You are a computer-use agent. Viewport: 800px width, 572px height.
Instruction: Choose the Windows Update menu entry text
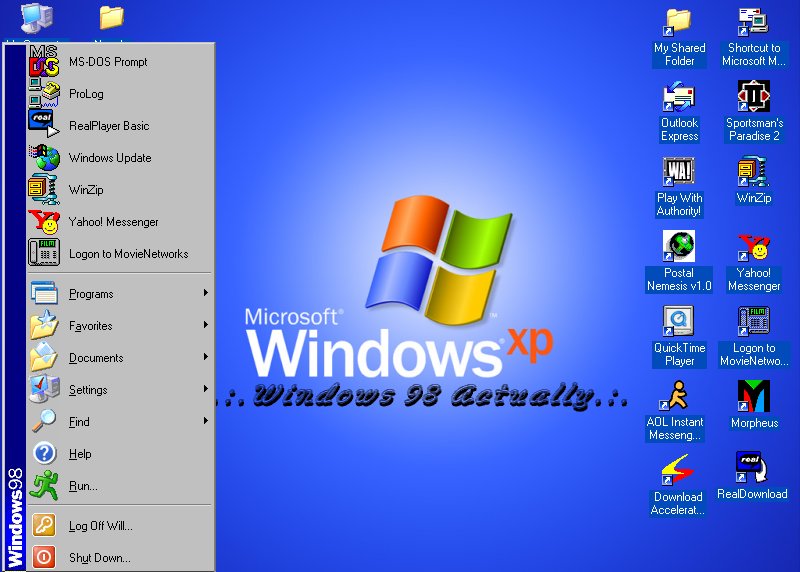110,158
